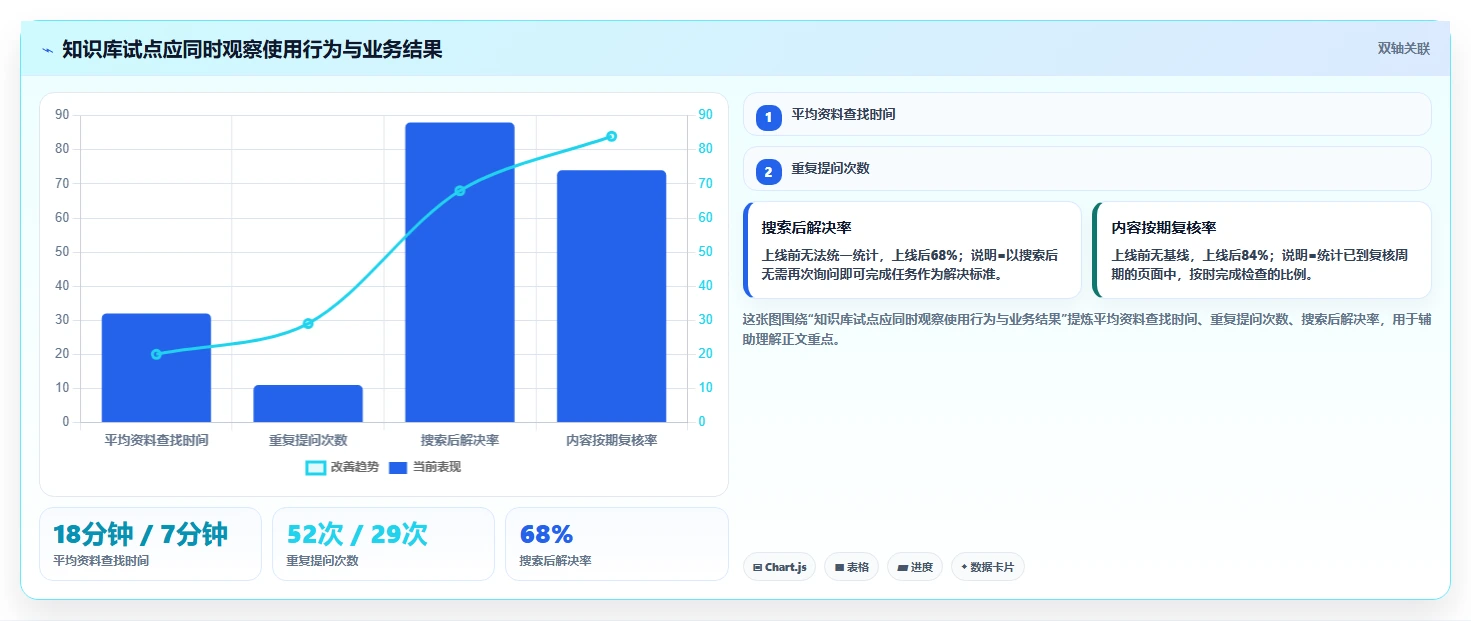Click the 内容按期复核率 info card heading
This screenshot has height=621, width=1471.
tap(1164, 228)
